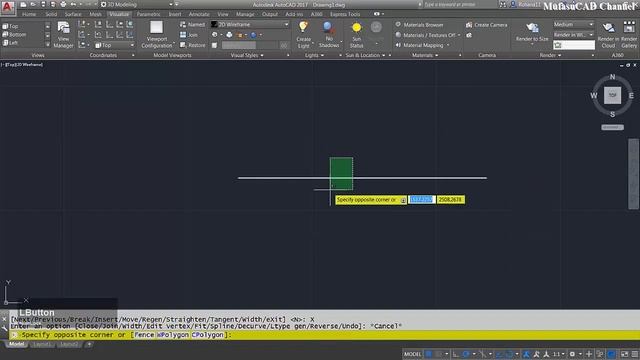640x360 pixels.
Task: Open Render Gallery
Action: coord(629,35)
